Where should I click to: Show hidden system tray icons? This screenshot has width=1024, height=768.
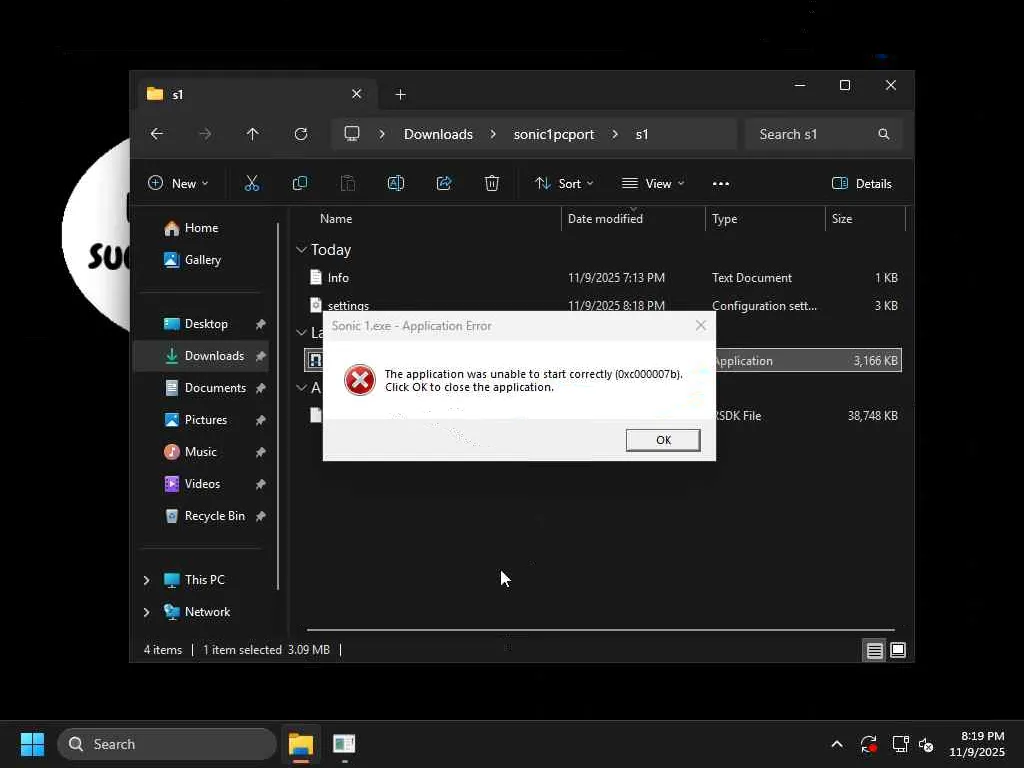pos(837,744)
